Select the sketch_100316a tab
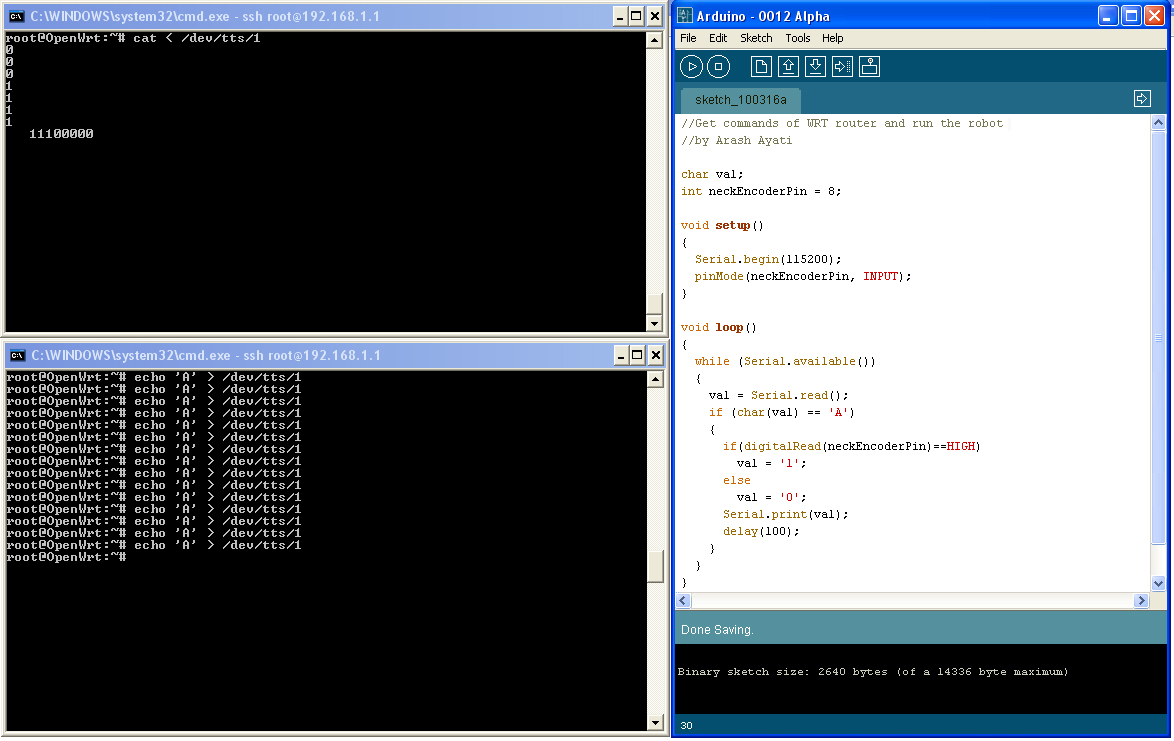Screen dimensions: 1174x741 [740, 100]
